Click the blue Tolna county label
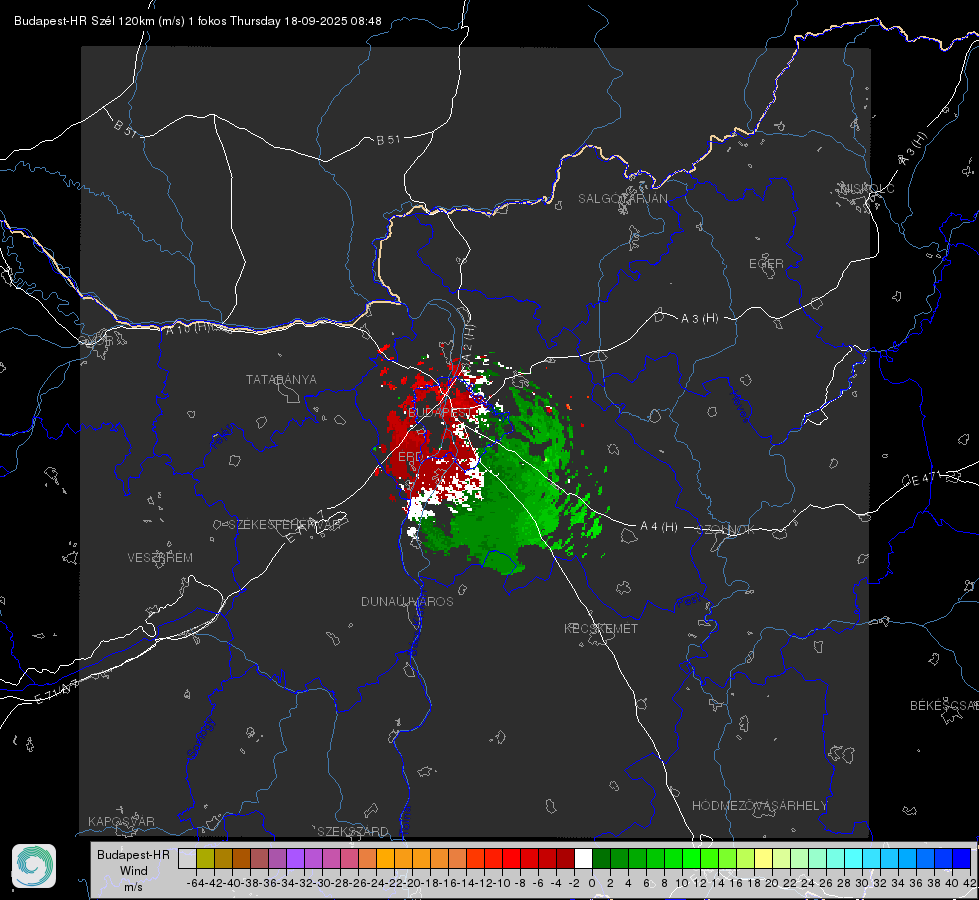979x900 pixels. (406, 820)
